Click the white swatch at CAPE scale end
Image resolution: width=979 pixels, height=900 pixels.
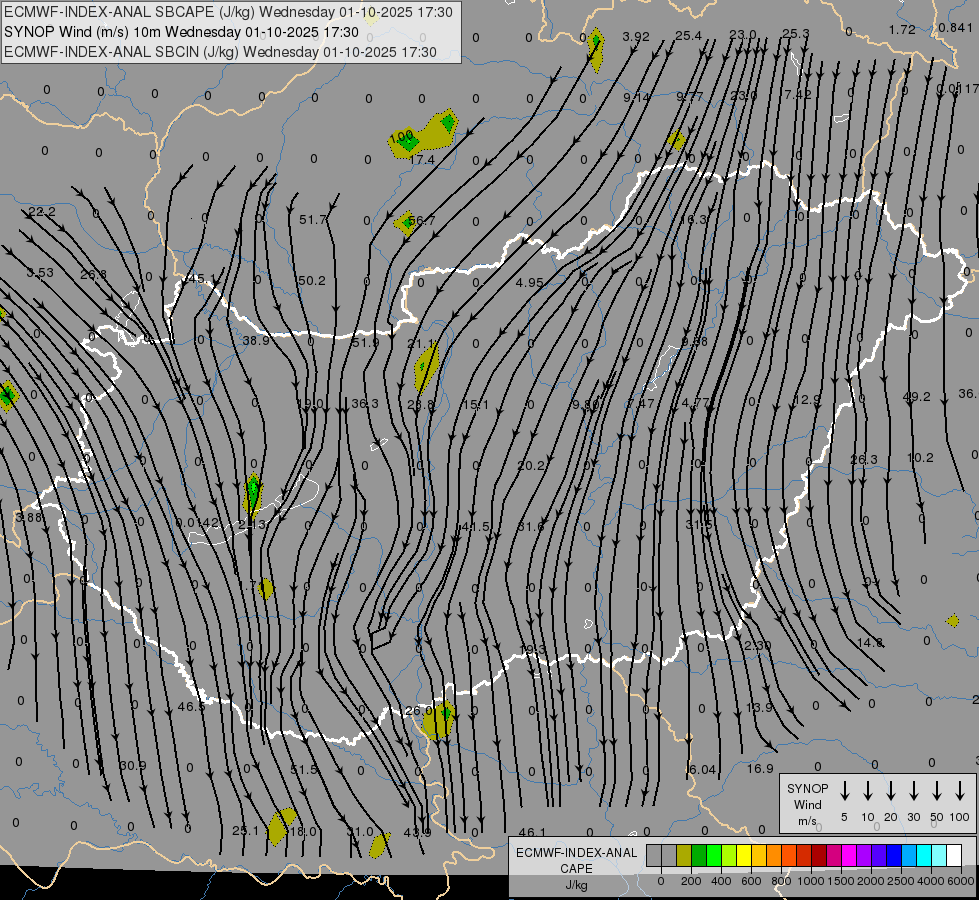pos(954,856)
